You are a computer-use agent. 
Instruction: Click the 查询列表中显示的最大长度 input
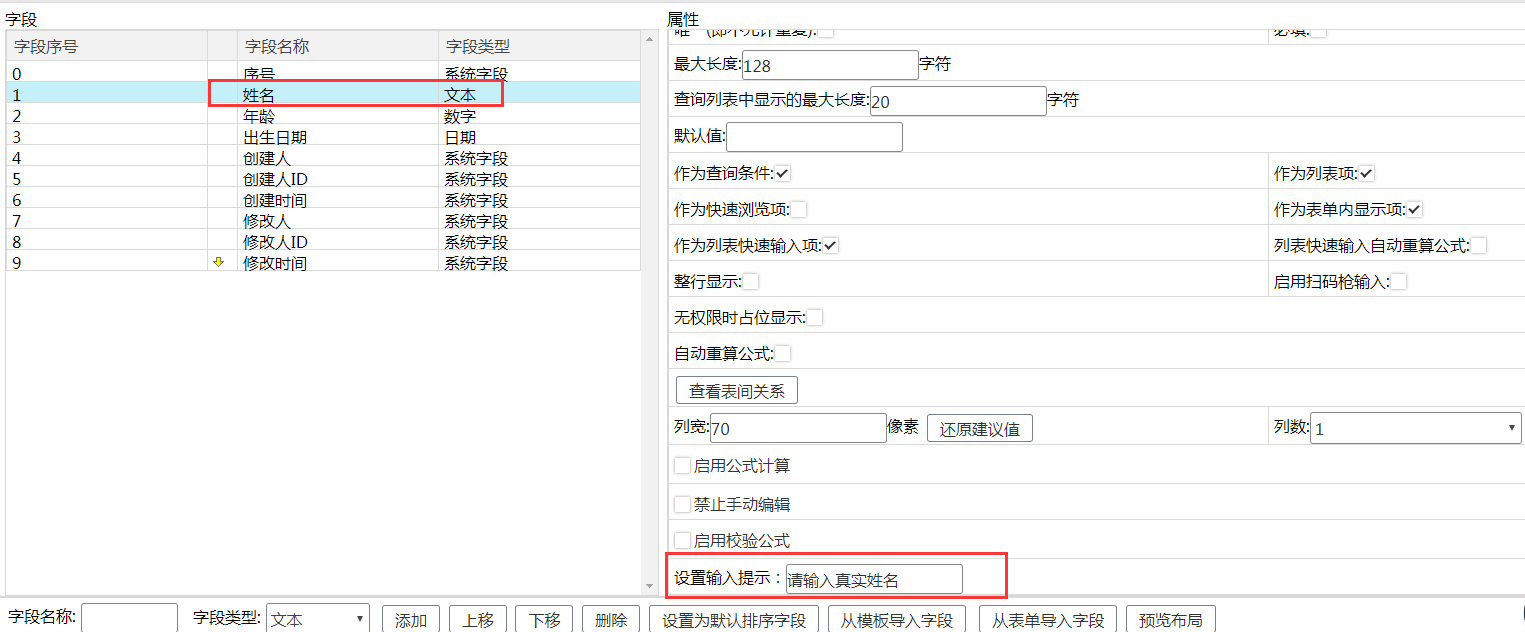pos(958,101)
